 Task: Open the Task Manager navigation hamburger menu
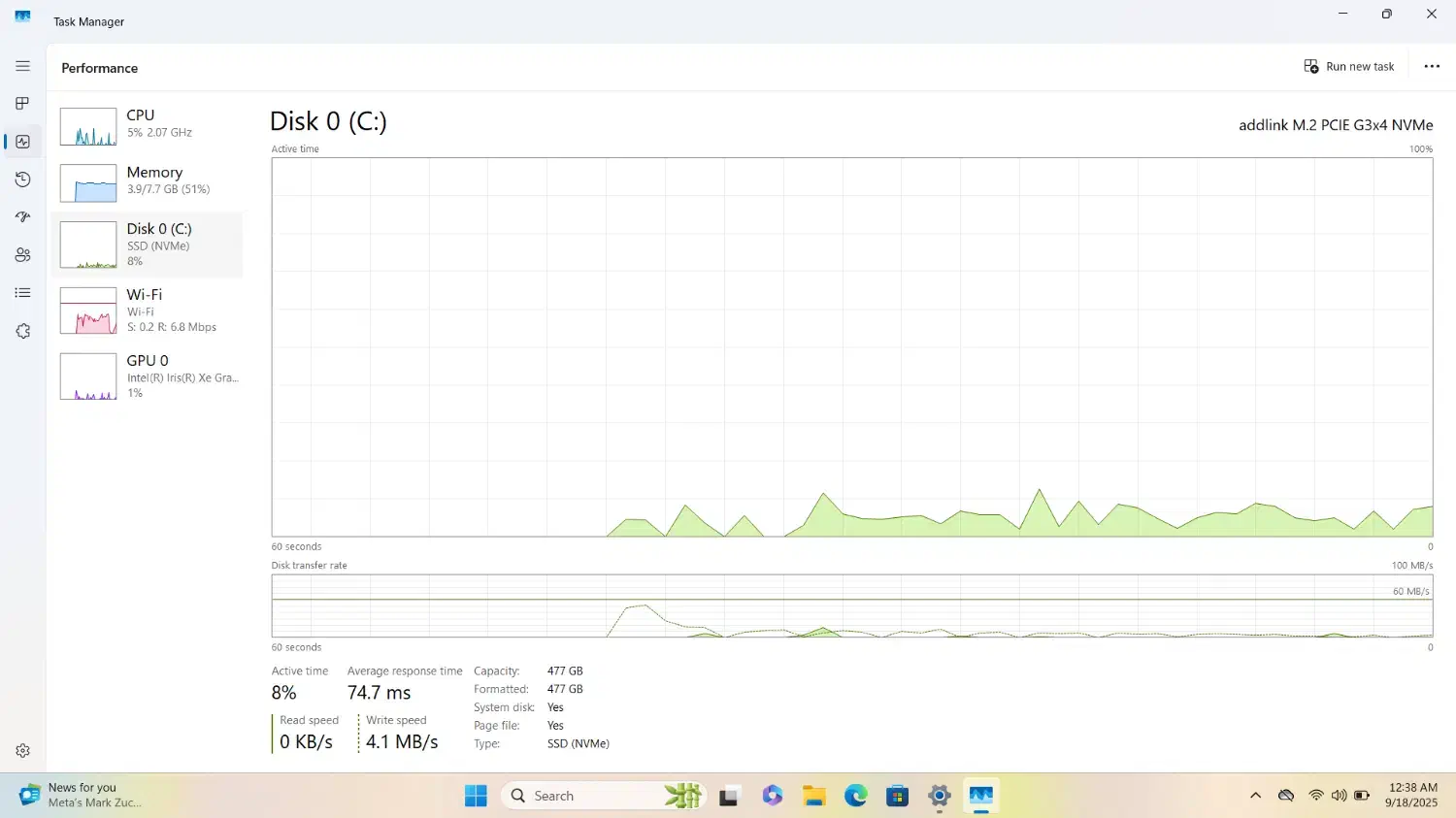(x=23, y=66)
